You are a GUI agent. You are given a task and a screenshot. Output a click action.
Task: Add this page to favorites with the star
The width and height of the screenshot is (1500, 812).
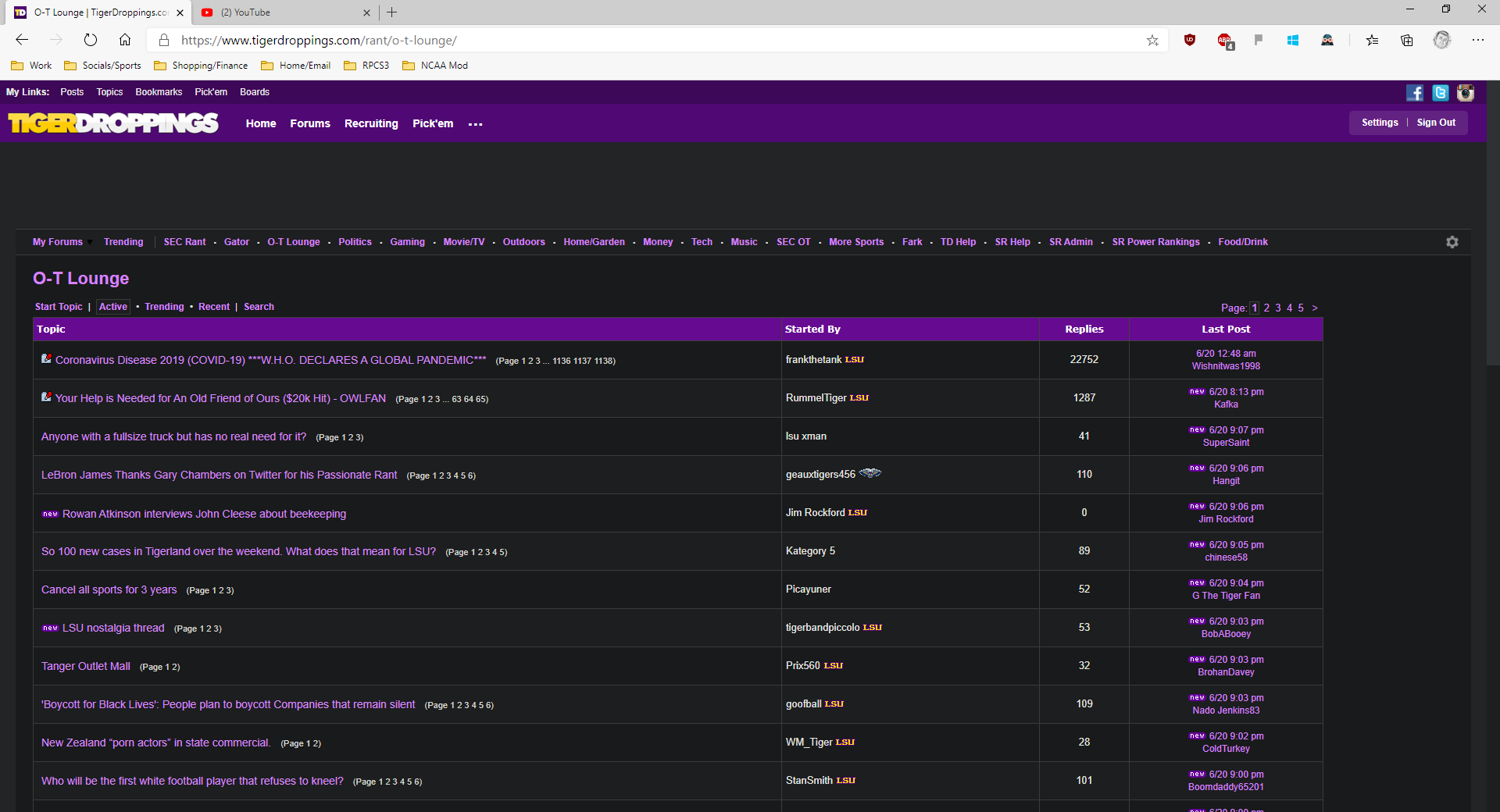coord(1152,40)
